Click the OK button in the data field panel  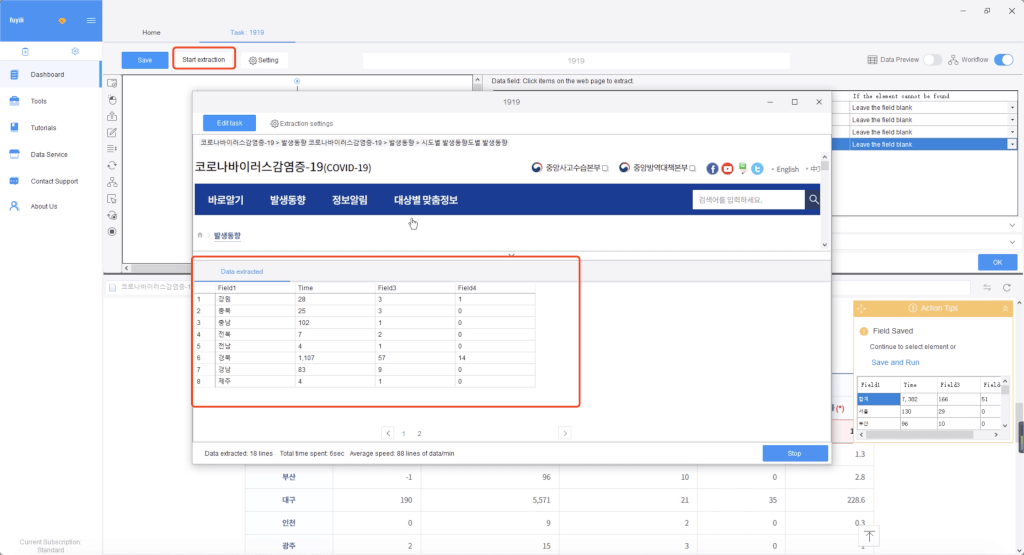[x=997, y=262]
